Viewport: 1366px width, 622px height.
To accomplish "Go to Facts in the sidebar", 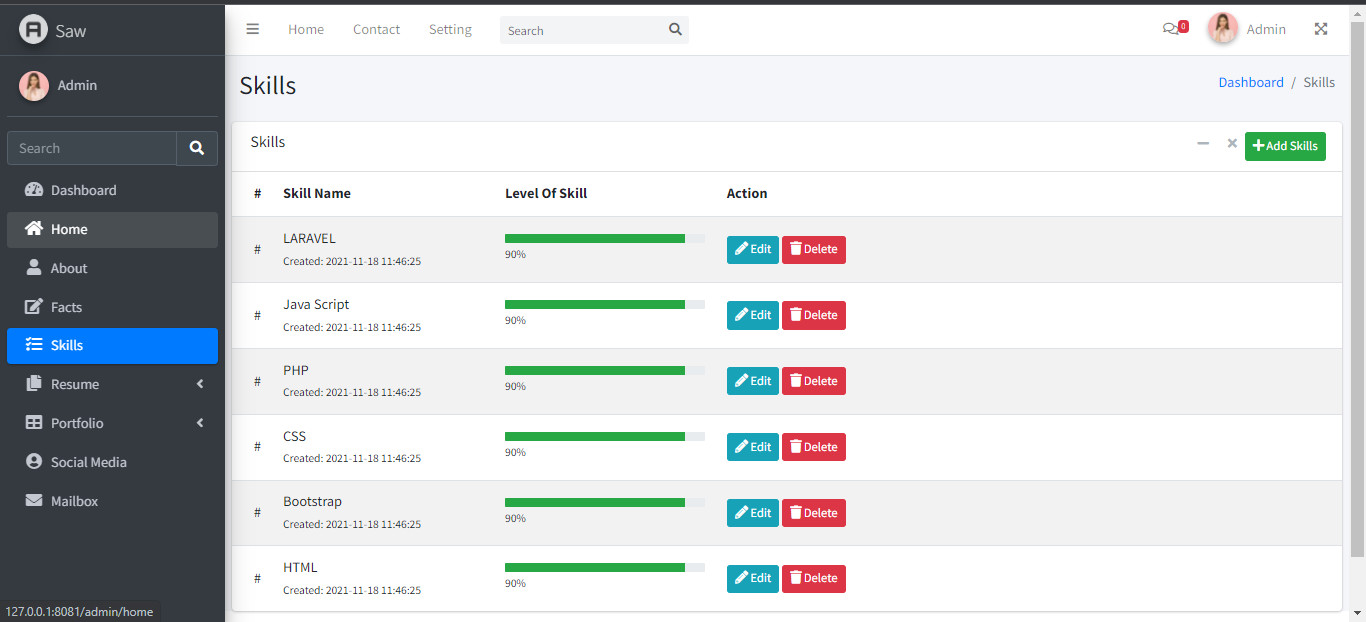I will (112, 307).
